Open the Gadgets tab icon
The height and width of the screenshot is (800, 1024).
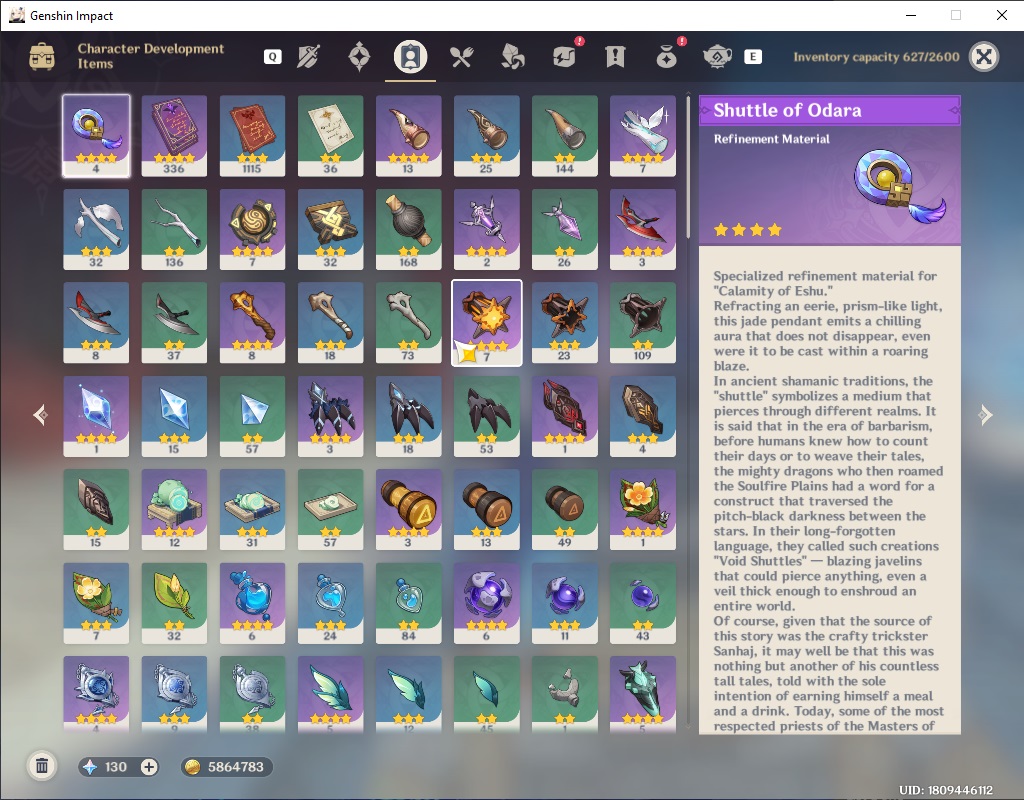566,56
